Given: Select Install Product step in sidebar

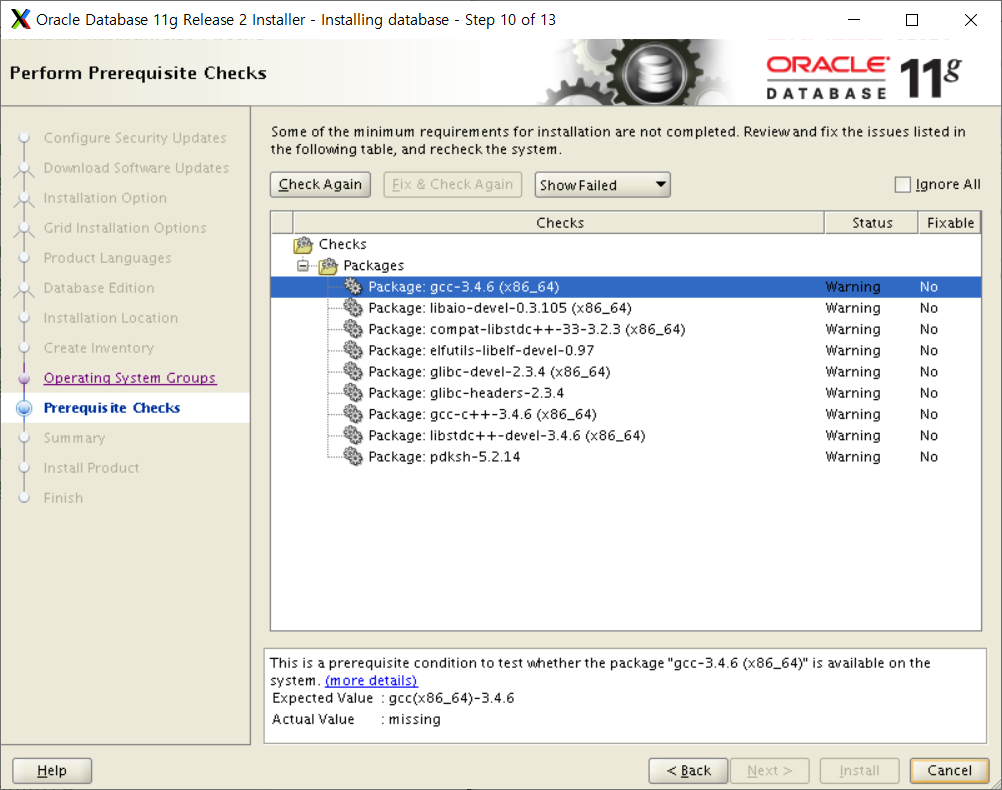Looking at the screenshot, I should 91,468.
